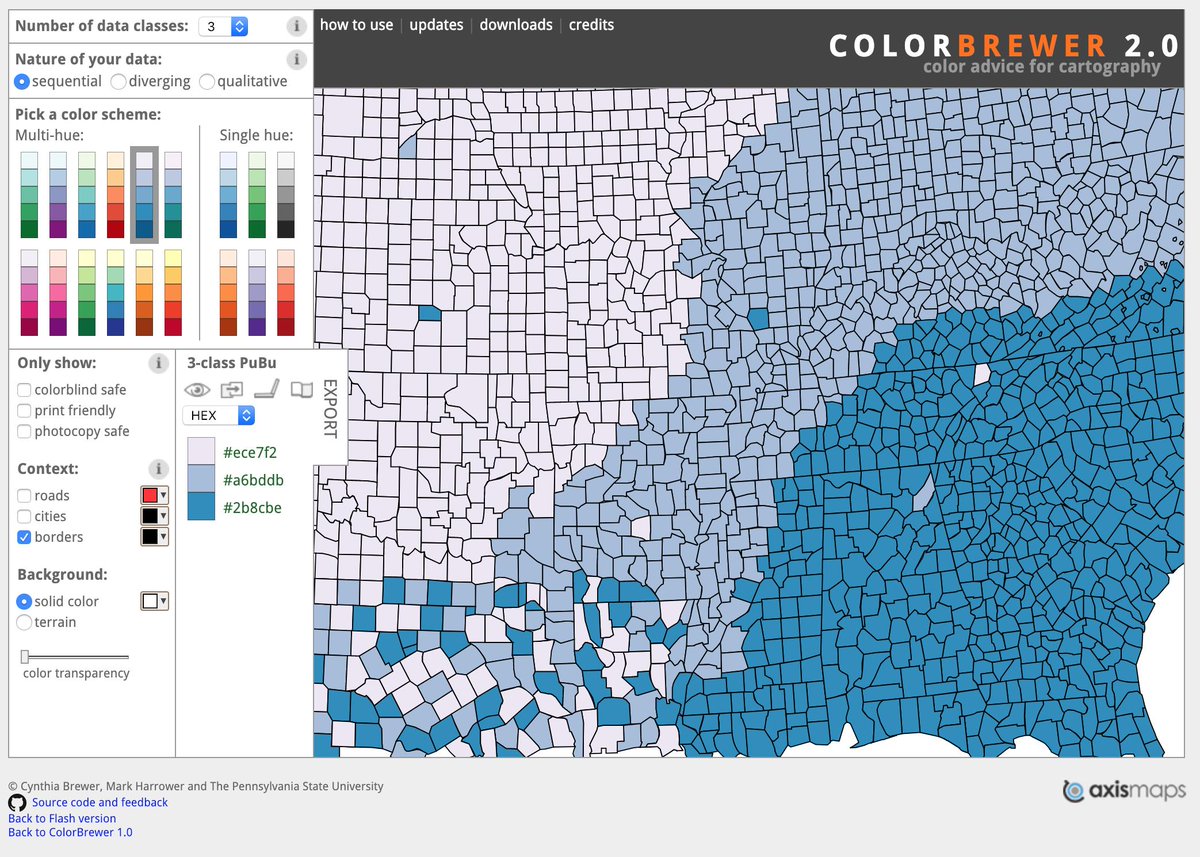Select the YlGn yellow-green color ramp
The height and width of the screenshot is (857, 1200).
87,292
